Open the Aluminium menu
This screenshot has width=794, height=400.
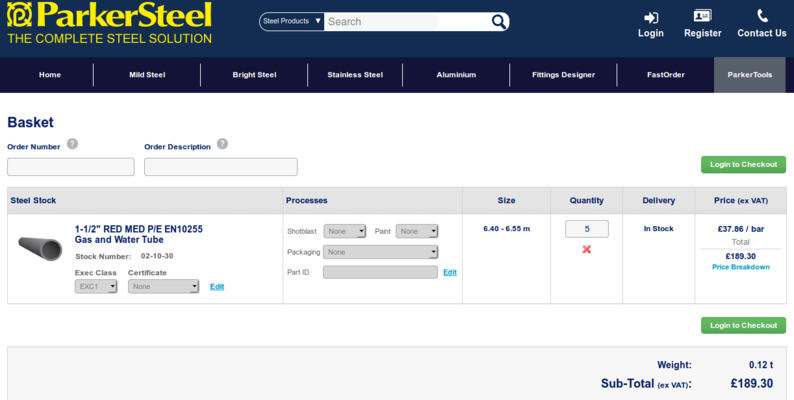456,74
